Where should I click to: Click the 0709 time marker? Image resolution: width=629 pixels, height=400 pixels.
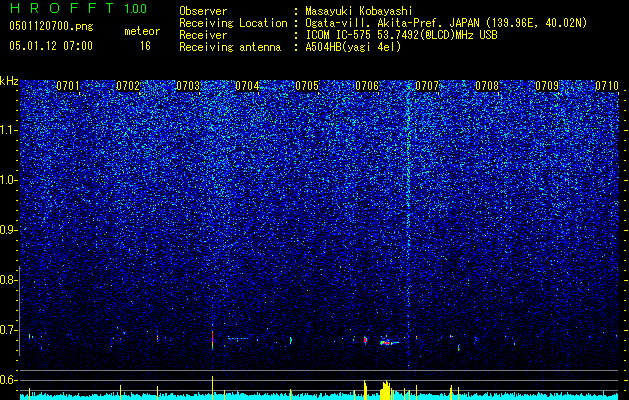(x=547, y=86)
